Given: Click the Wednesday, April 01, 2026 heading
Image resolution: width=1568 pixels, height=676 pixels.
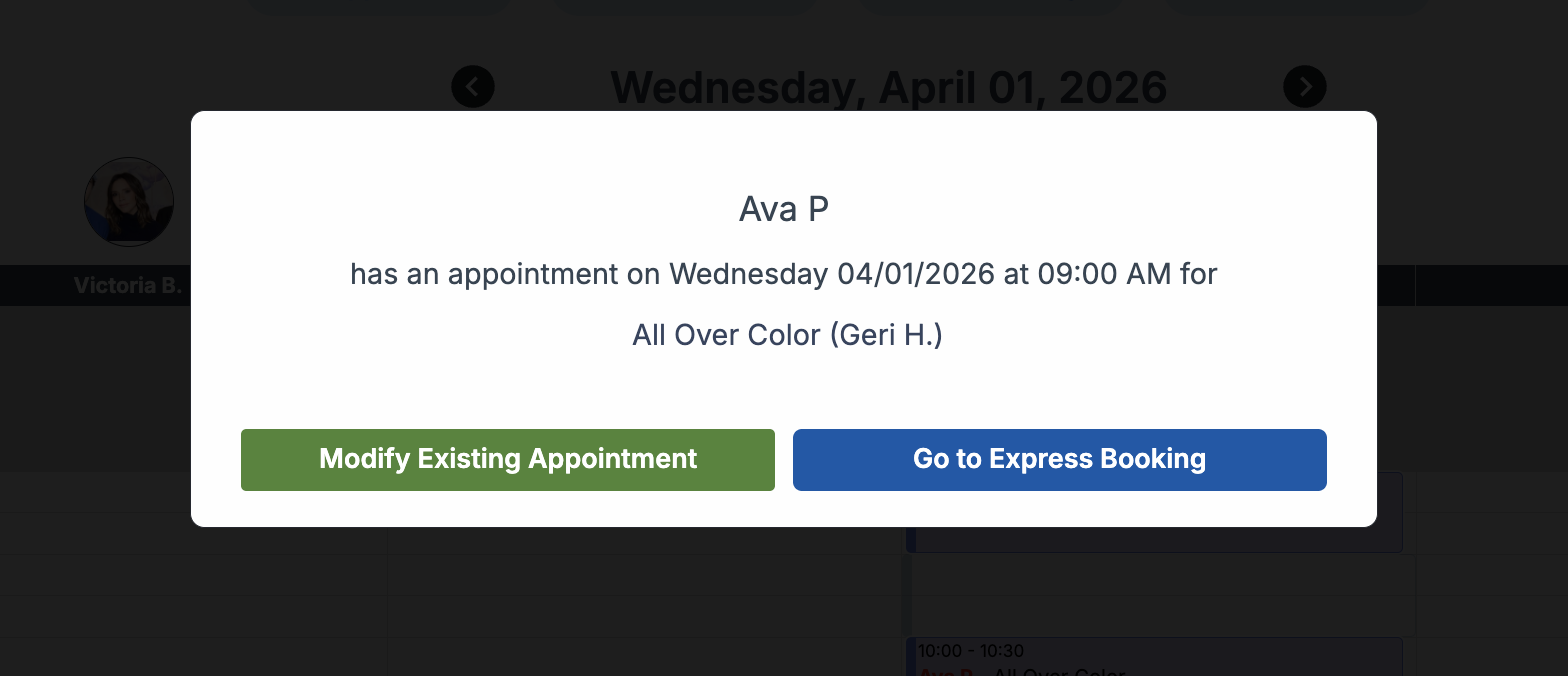Looking at the screenshot, I should (888, 88).
